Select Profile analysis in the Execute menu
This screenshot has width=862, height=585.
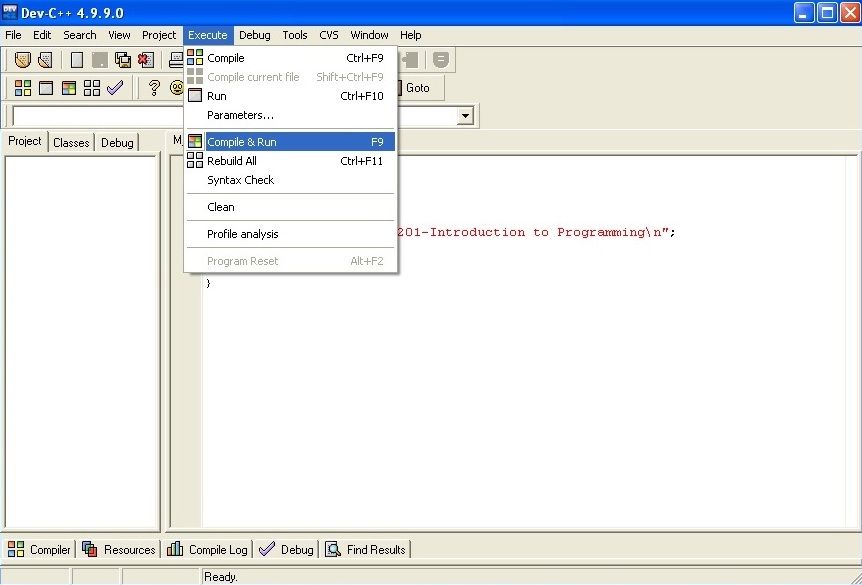coord(290,234)
